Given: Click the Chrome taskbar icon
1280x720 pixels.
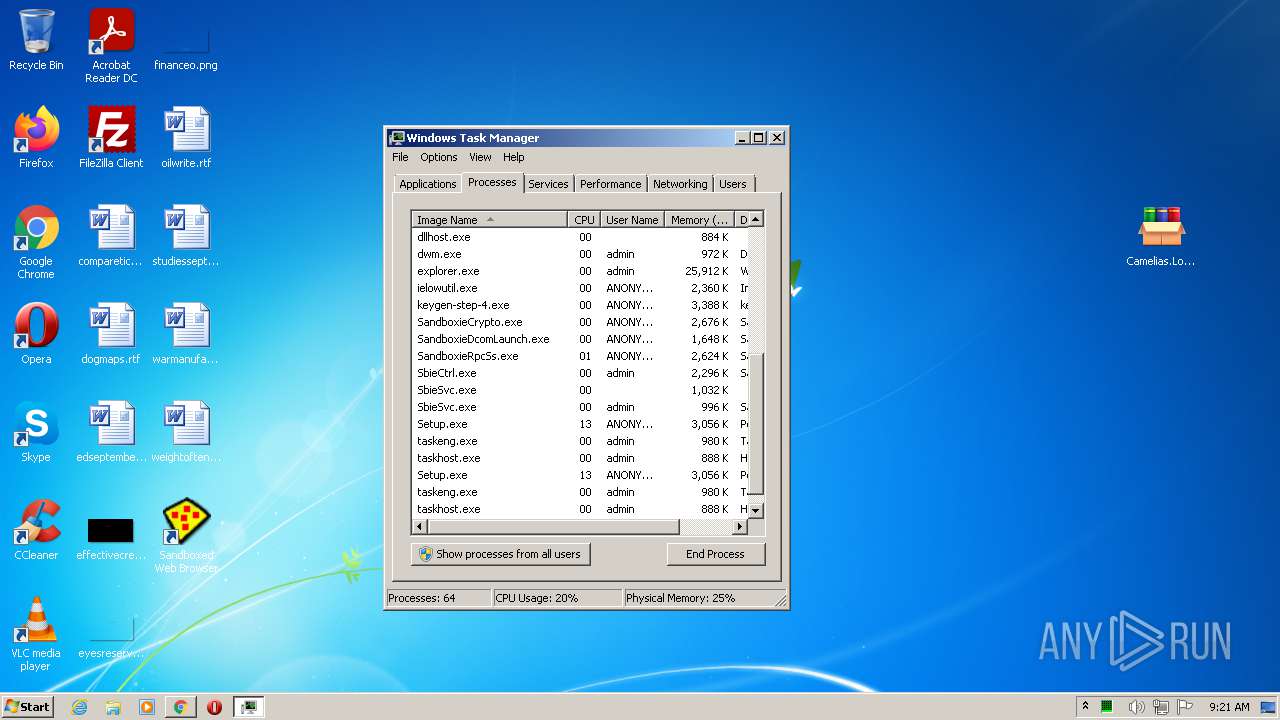Looking at the screenshot, I should [180, 707].
